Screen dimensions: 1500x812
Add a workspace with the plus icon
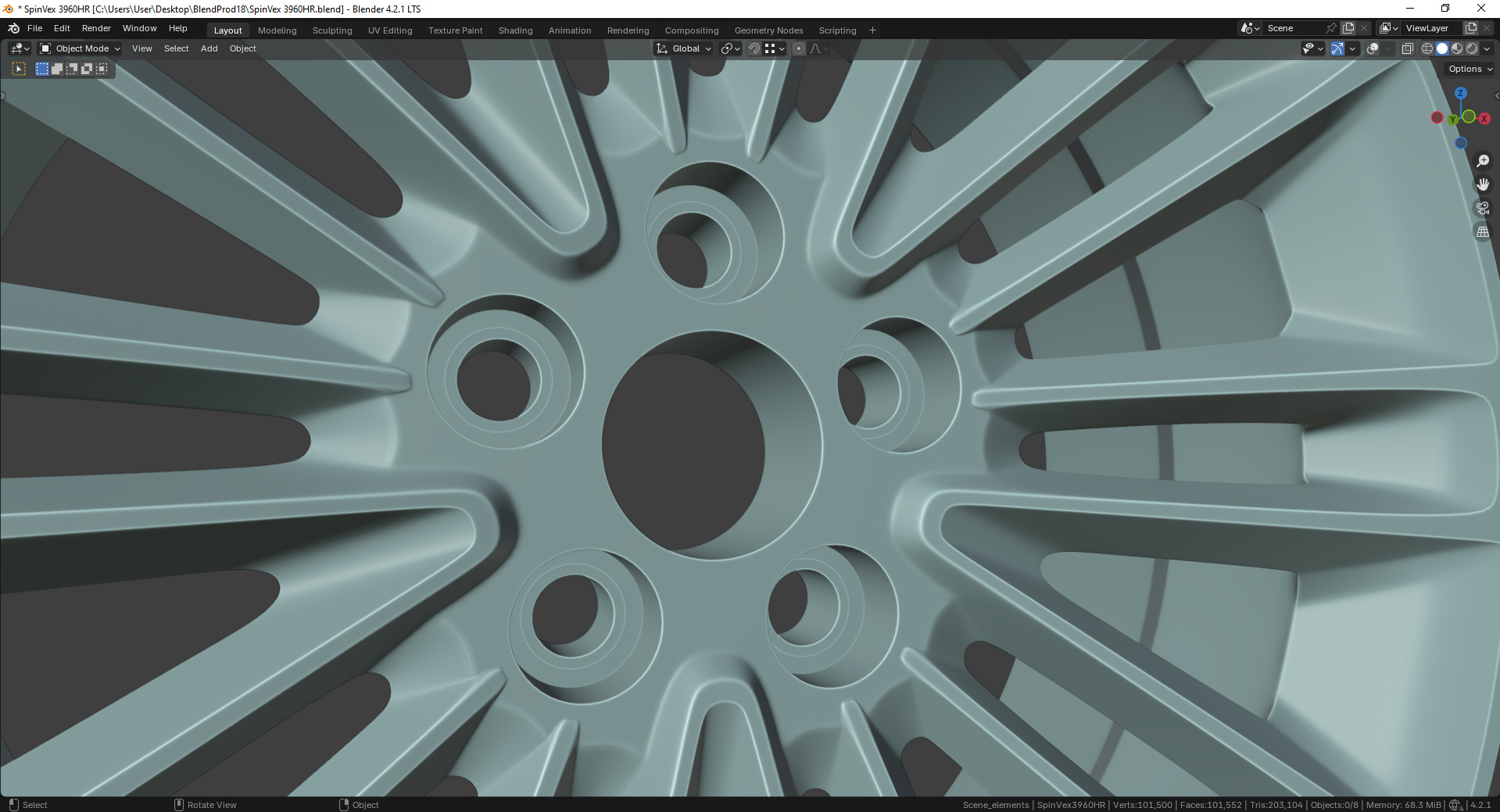(x=872, y=30)
